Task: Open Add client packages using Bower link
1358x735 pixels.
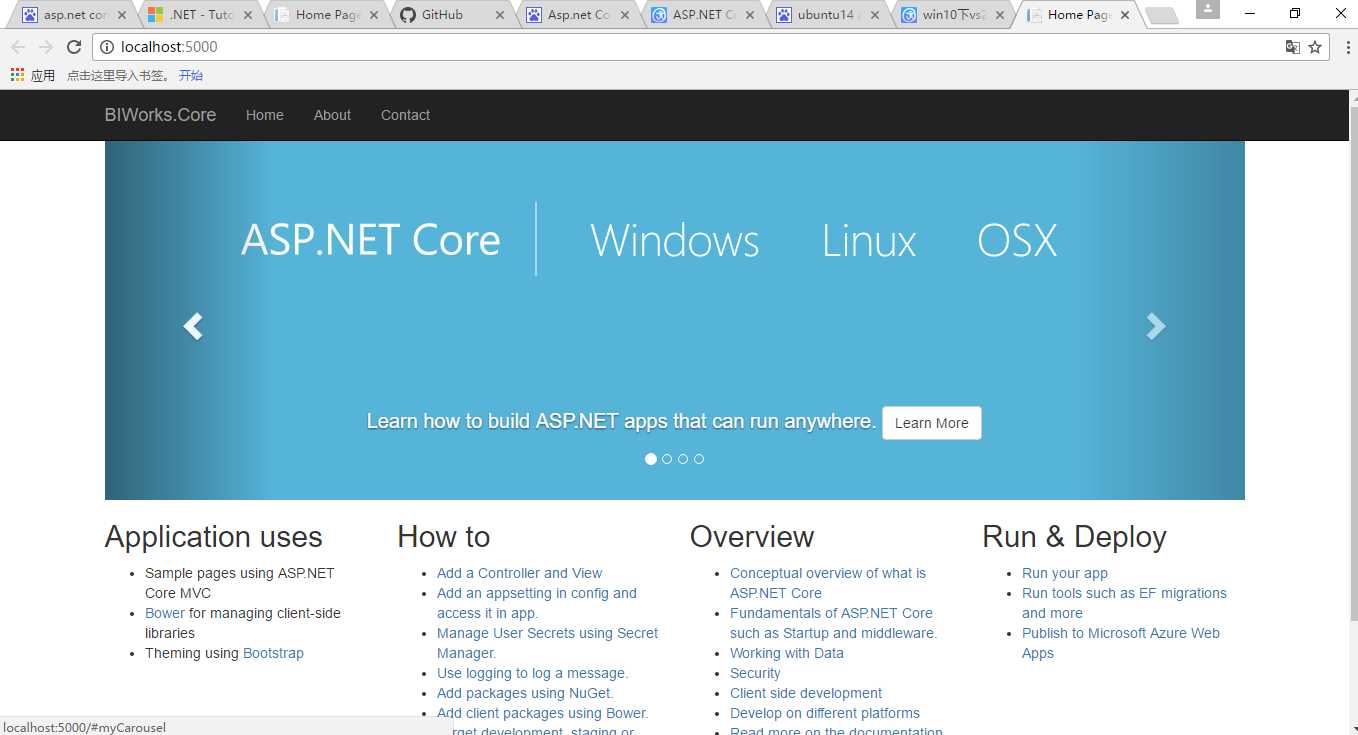Action: tap(542, 713)
